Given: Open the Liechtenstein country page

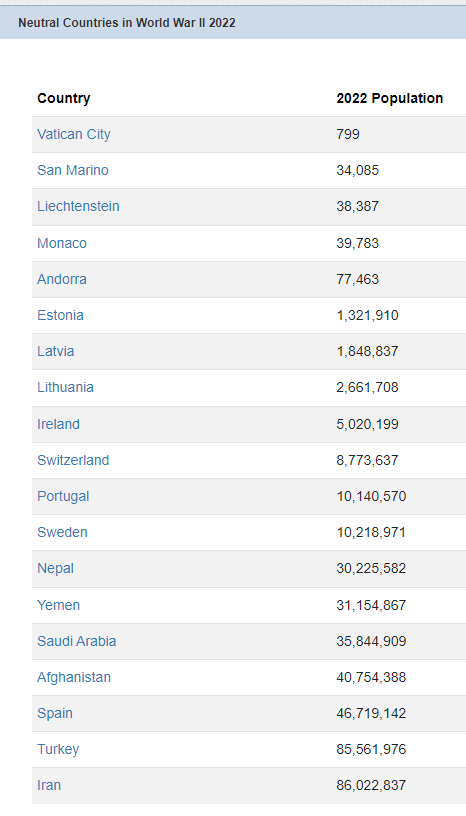Looking at the screenshot, I should (78, 206).
